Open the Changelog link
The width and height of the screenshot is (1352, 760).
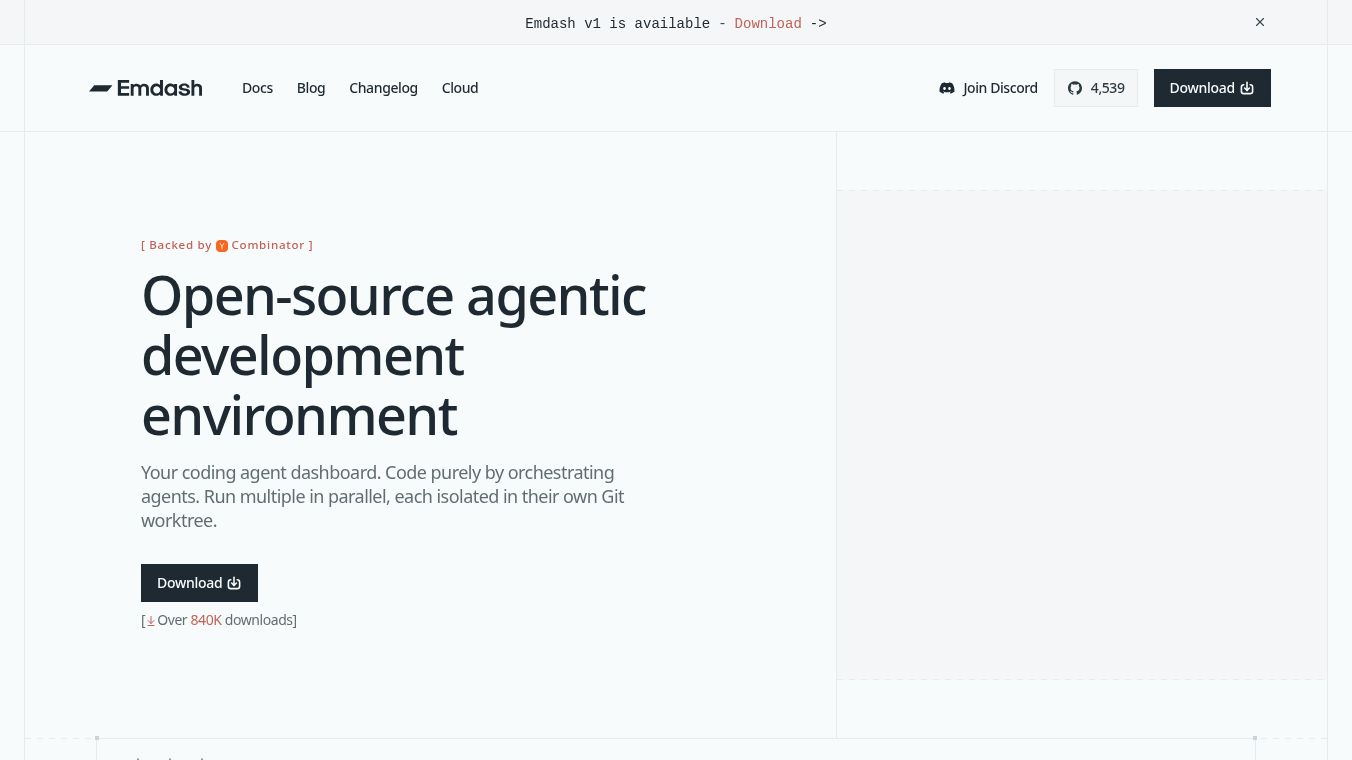click(x=383, y=88)
